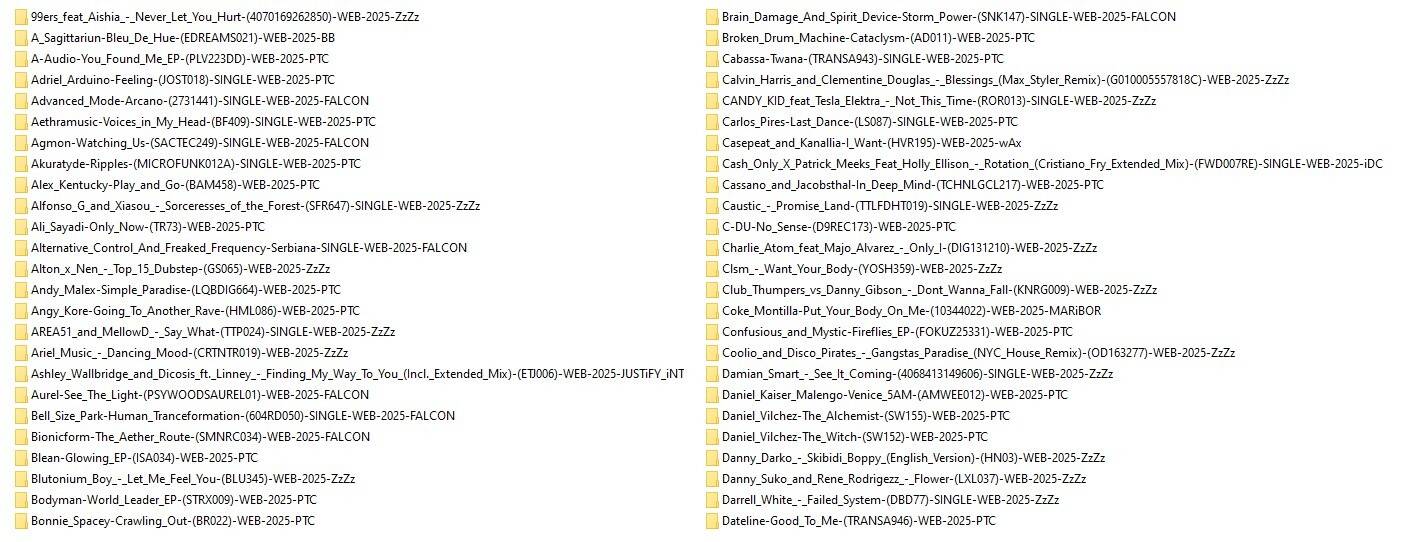Select Coolio Gangstas_Paradise NYC_House_Remix folder name
This screenshot has width=1411, height=542.
pos(978,353)
